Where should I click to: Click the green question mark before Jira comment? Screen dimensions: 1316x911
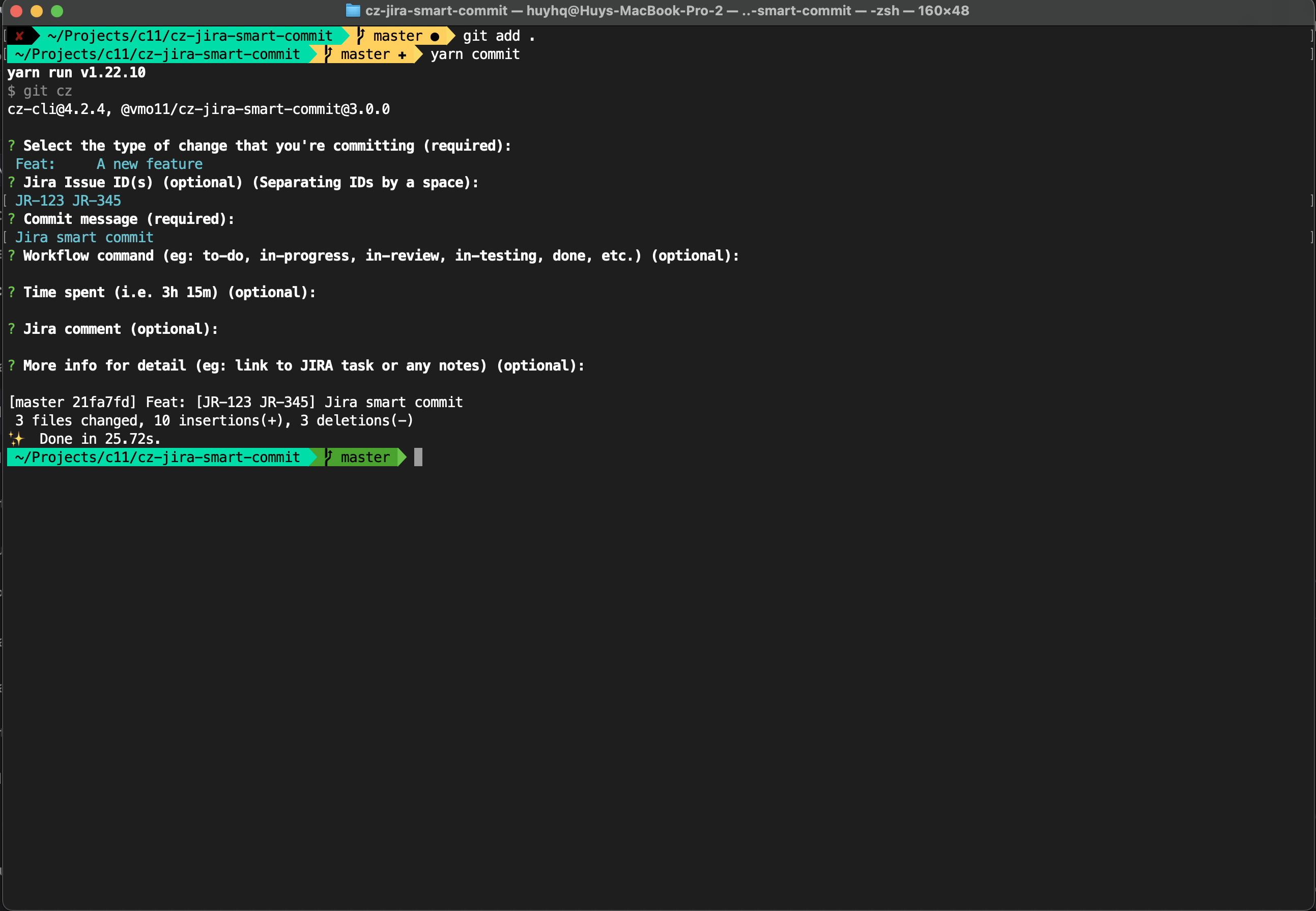11,329
